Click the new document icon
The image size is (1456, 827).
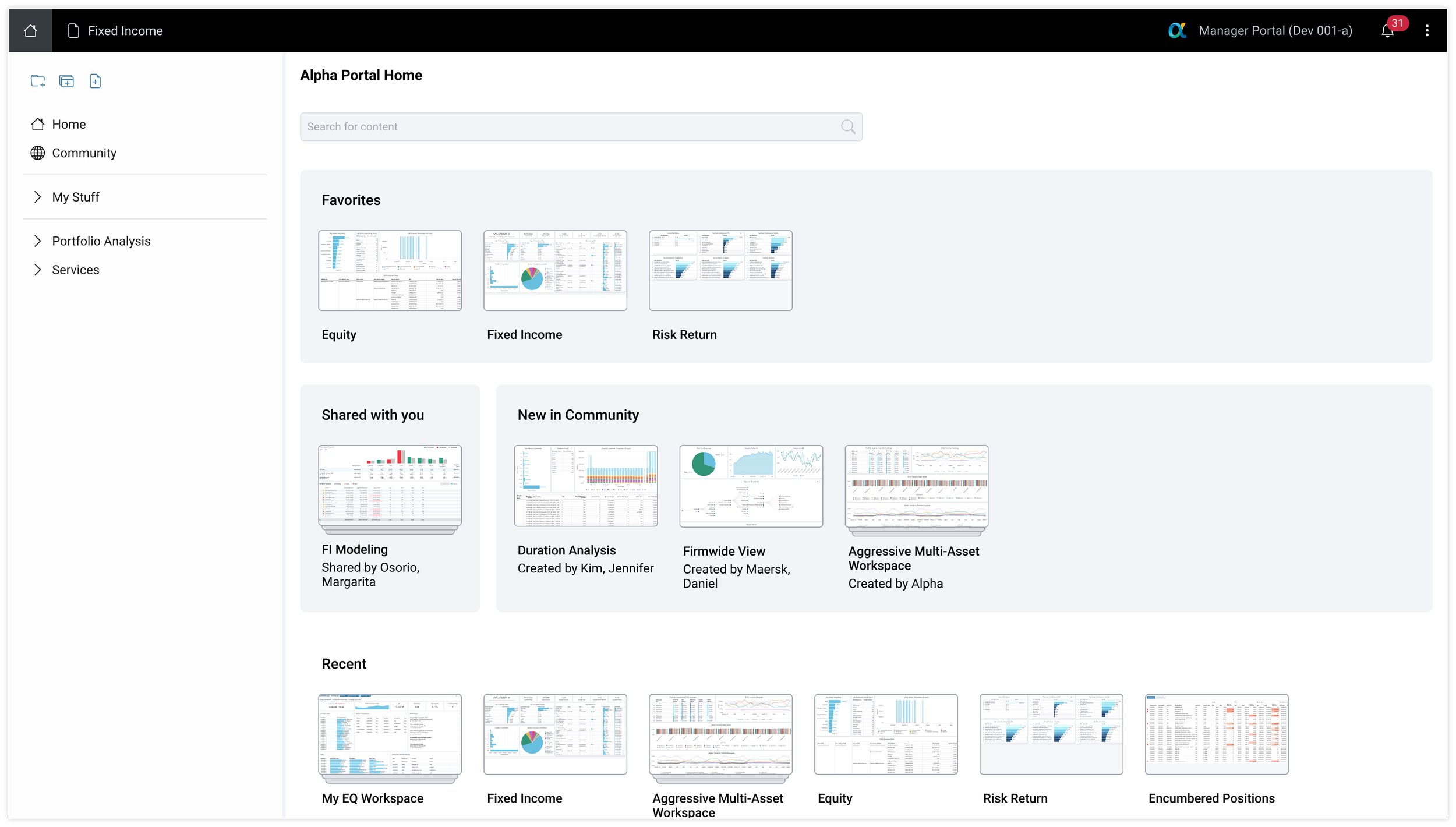point(96,81)
